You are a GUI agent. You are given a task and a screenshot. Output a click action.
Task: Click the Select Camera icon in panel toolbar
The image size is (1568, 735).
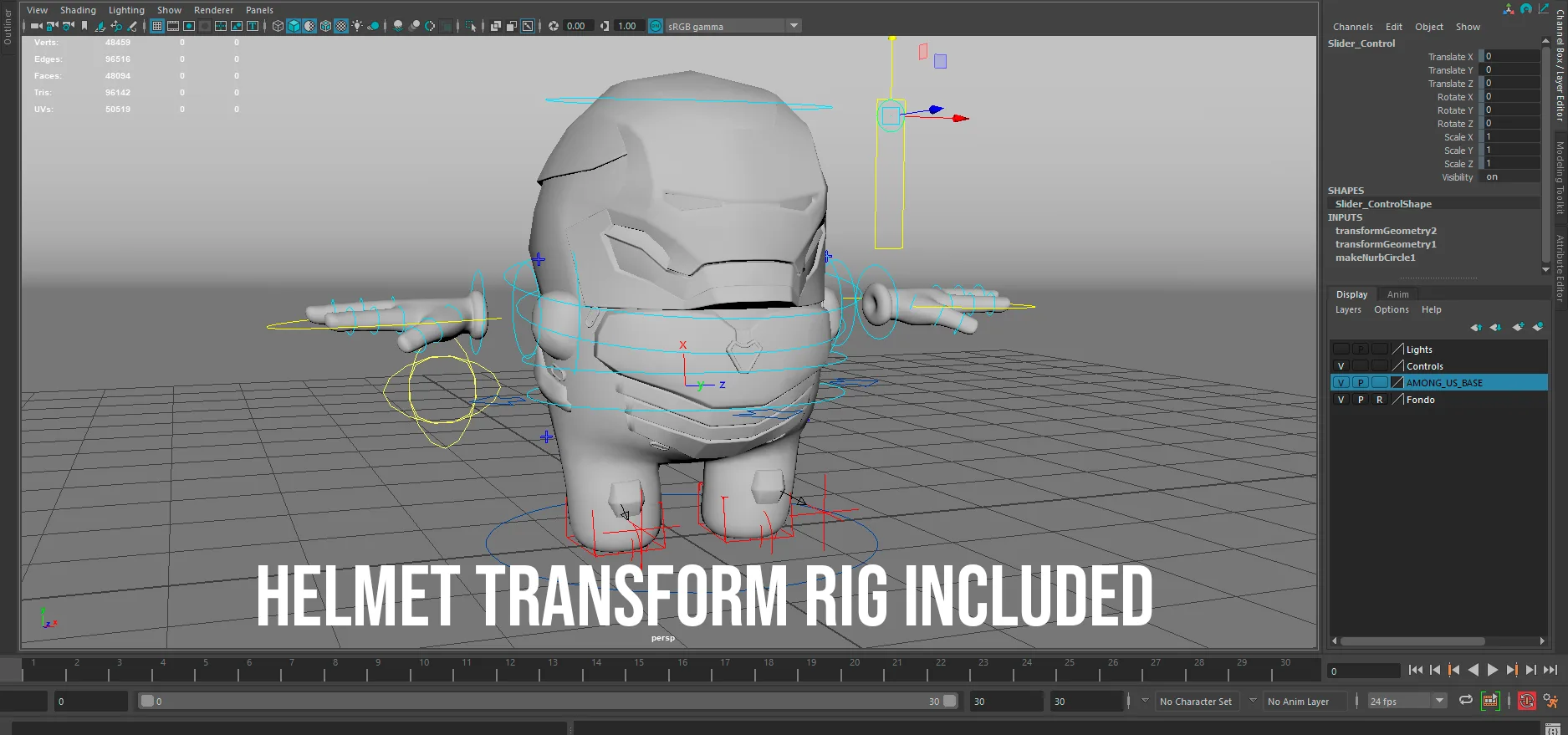(x=36, y=26)
